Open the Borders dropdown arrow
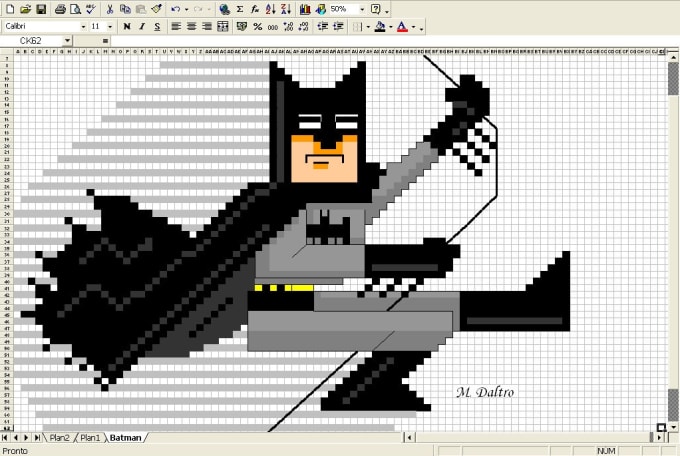The width and height of the screenshot is (680, 456). click(x=368, y=27)
